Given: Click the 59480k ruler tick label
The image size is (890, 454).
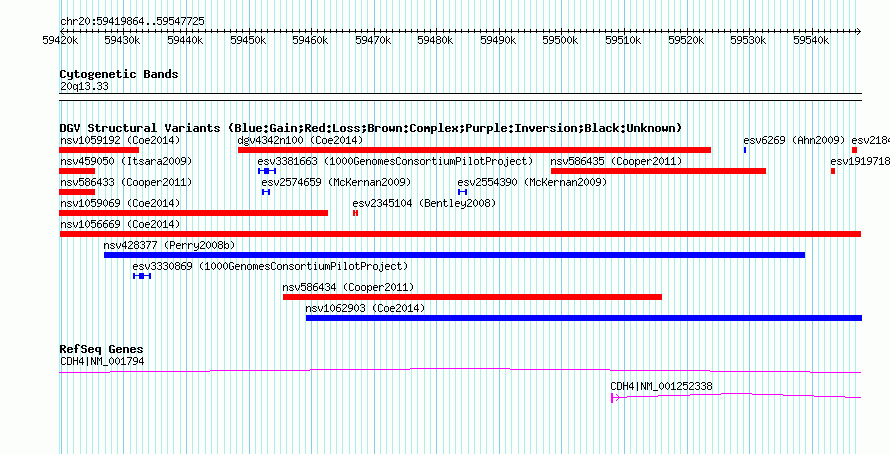Looking at the screenshot, I should pyautogui.click(x=436, y=40).
